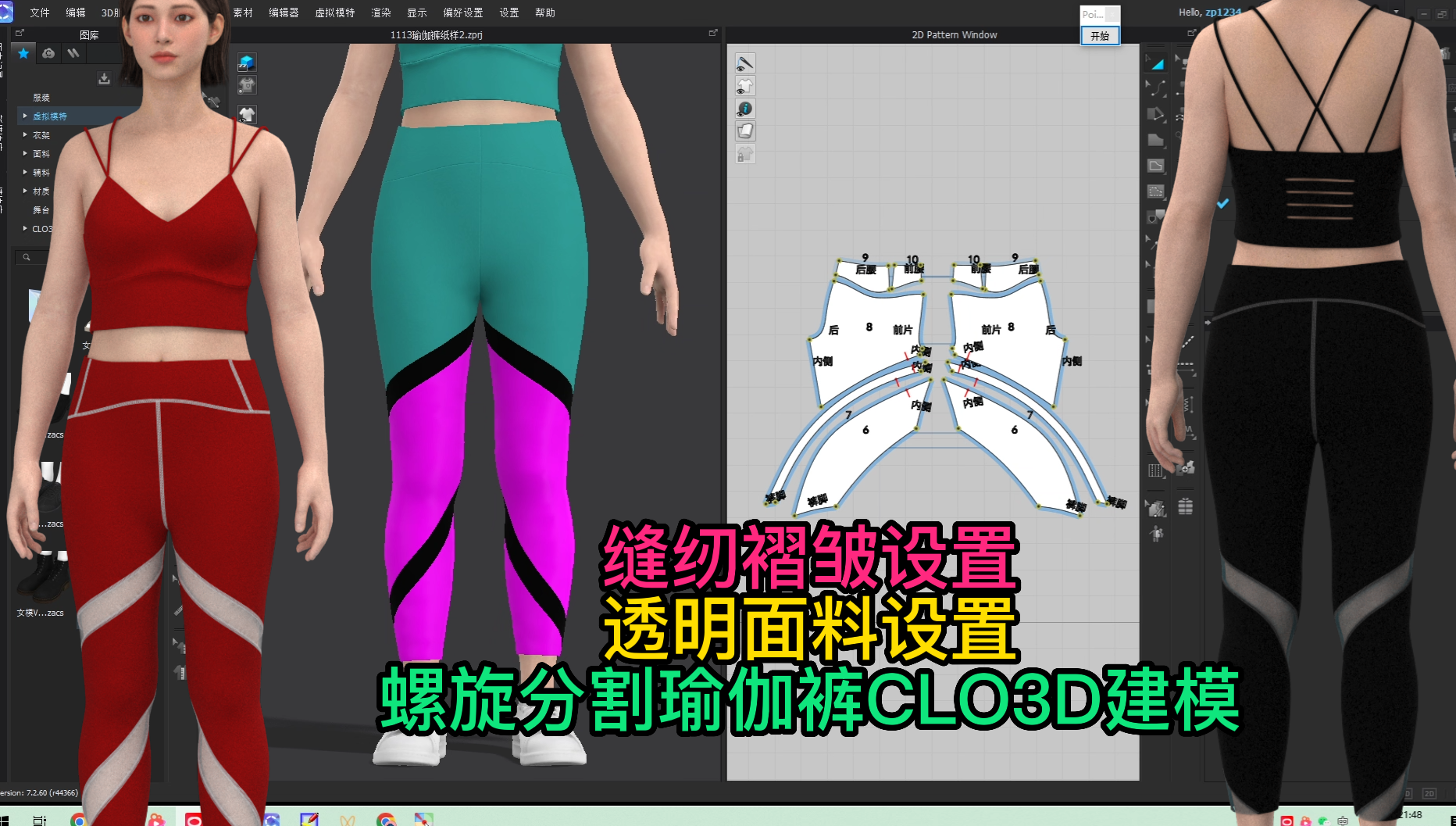Open the 文件 menu
This screenshot has width=1456, height=826.
[39, 13]
